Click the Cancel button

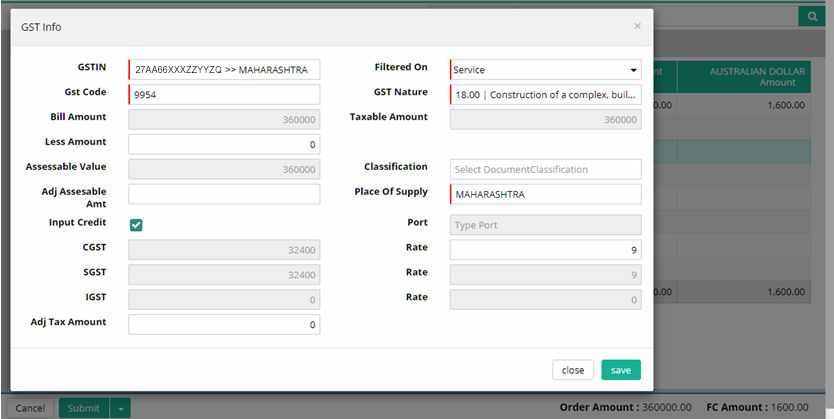click(30, 408)
